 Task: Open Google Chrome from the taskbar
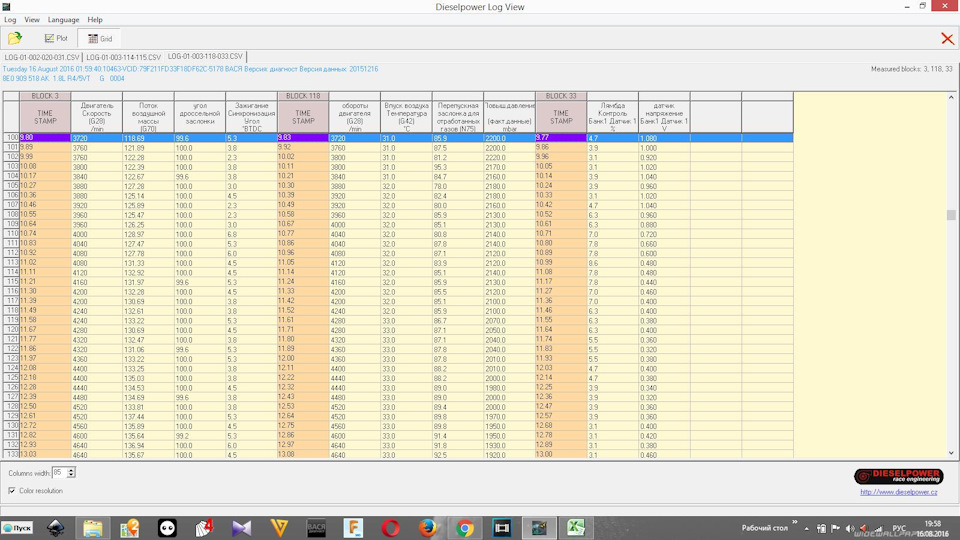click(465, 527)
